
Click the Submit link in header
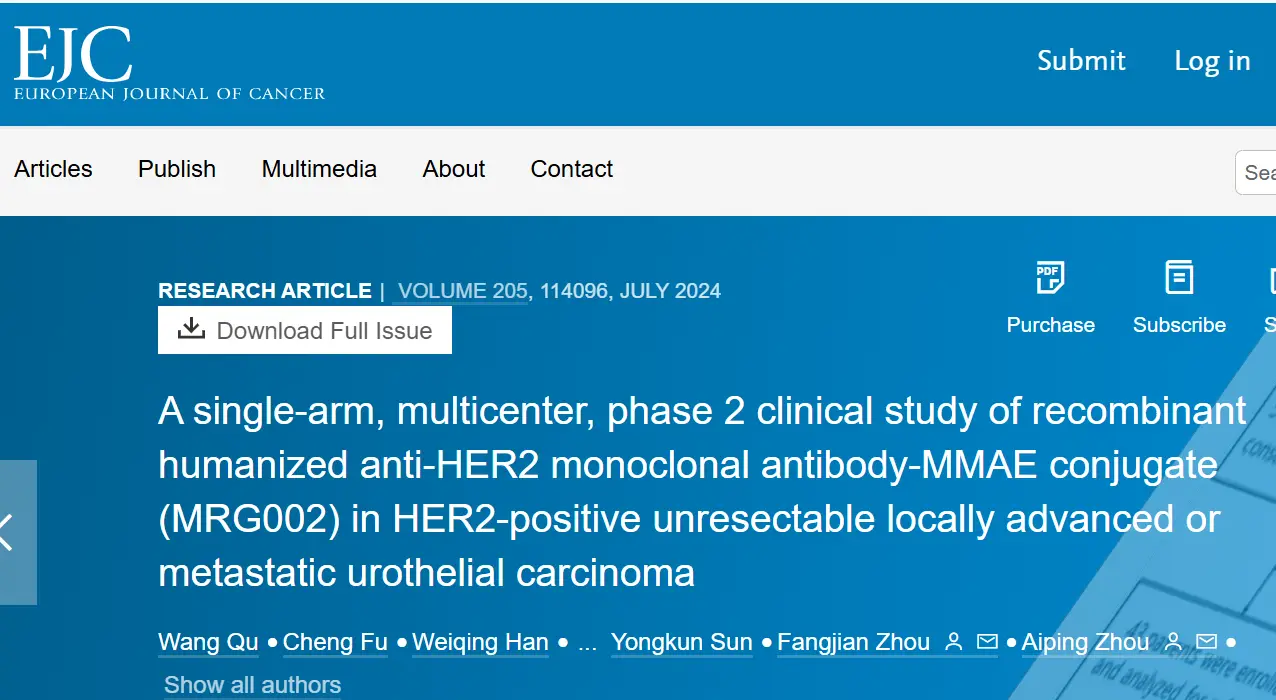click(1081, 61)
